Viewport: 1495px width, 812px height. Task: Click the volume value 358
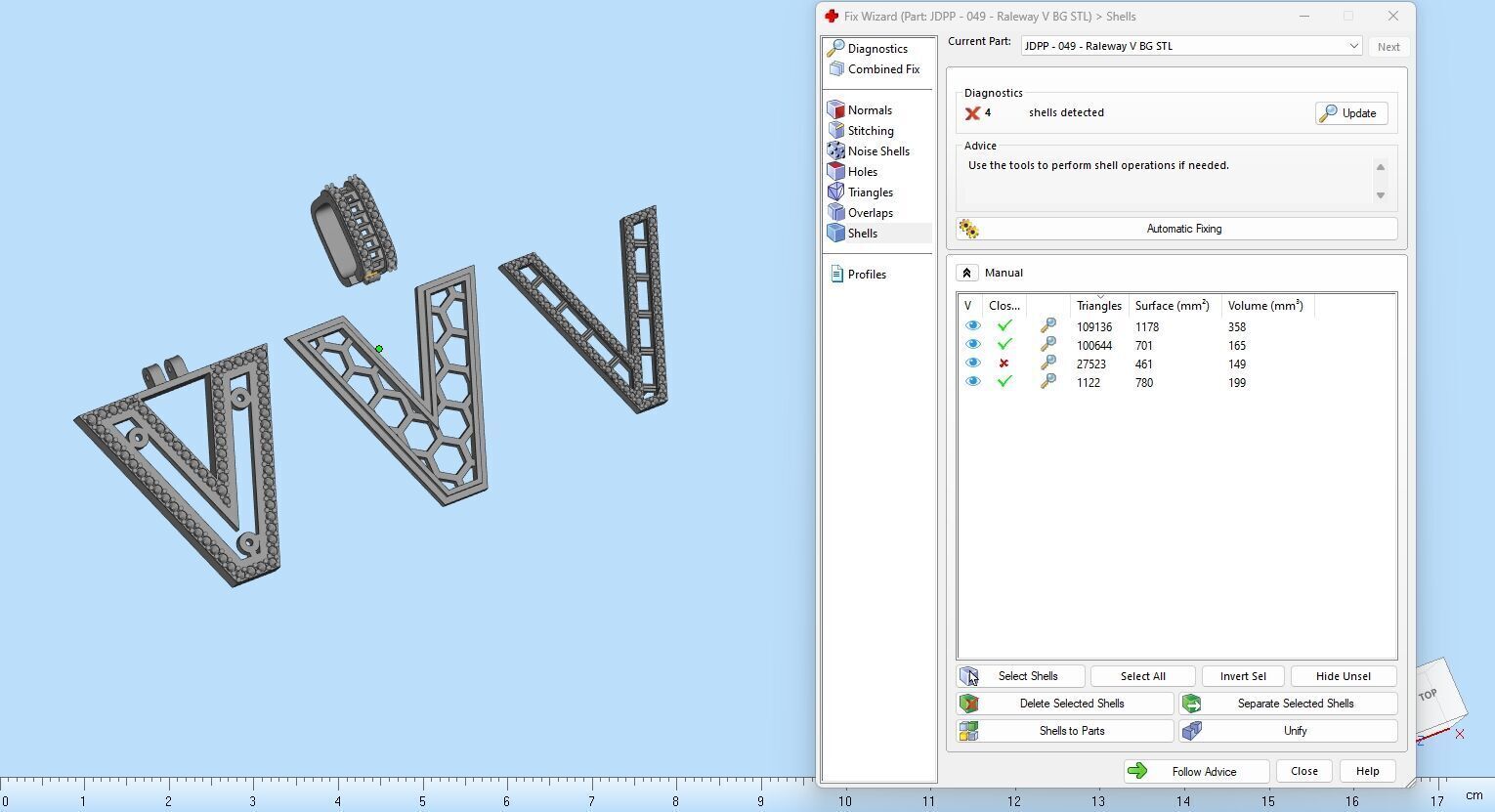pyautogui.click(x=1237, y=327)
